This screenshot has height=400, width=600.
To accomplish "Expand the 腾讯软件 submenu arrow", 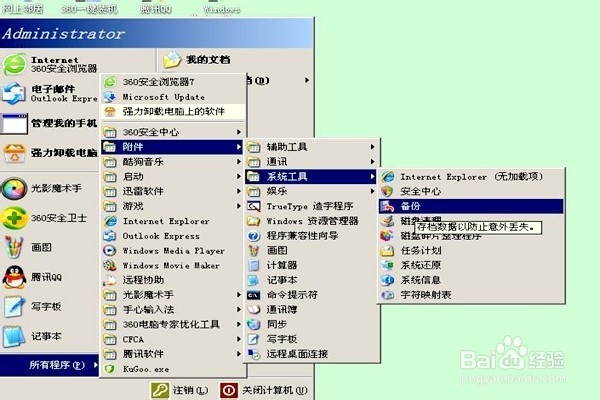I will tap(239, 354).
